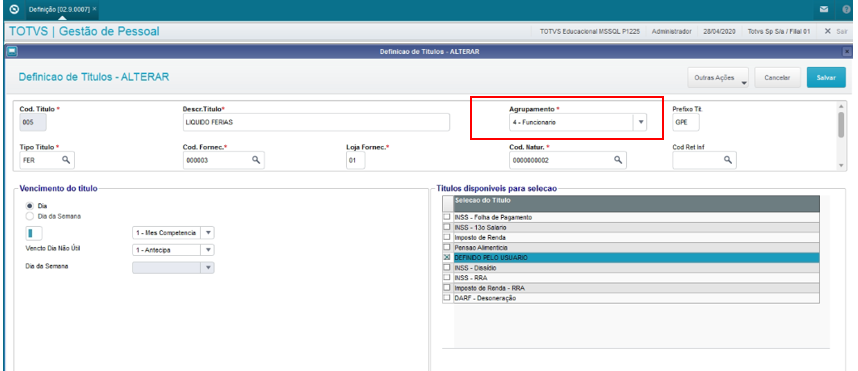Click the search magnifier in Cod. Natur.
This screenshot has width=858, height=371.
(x=617, y=160)
